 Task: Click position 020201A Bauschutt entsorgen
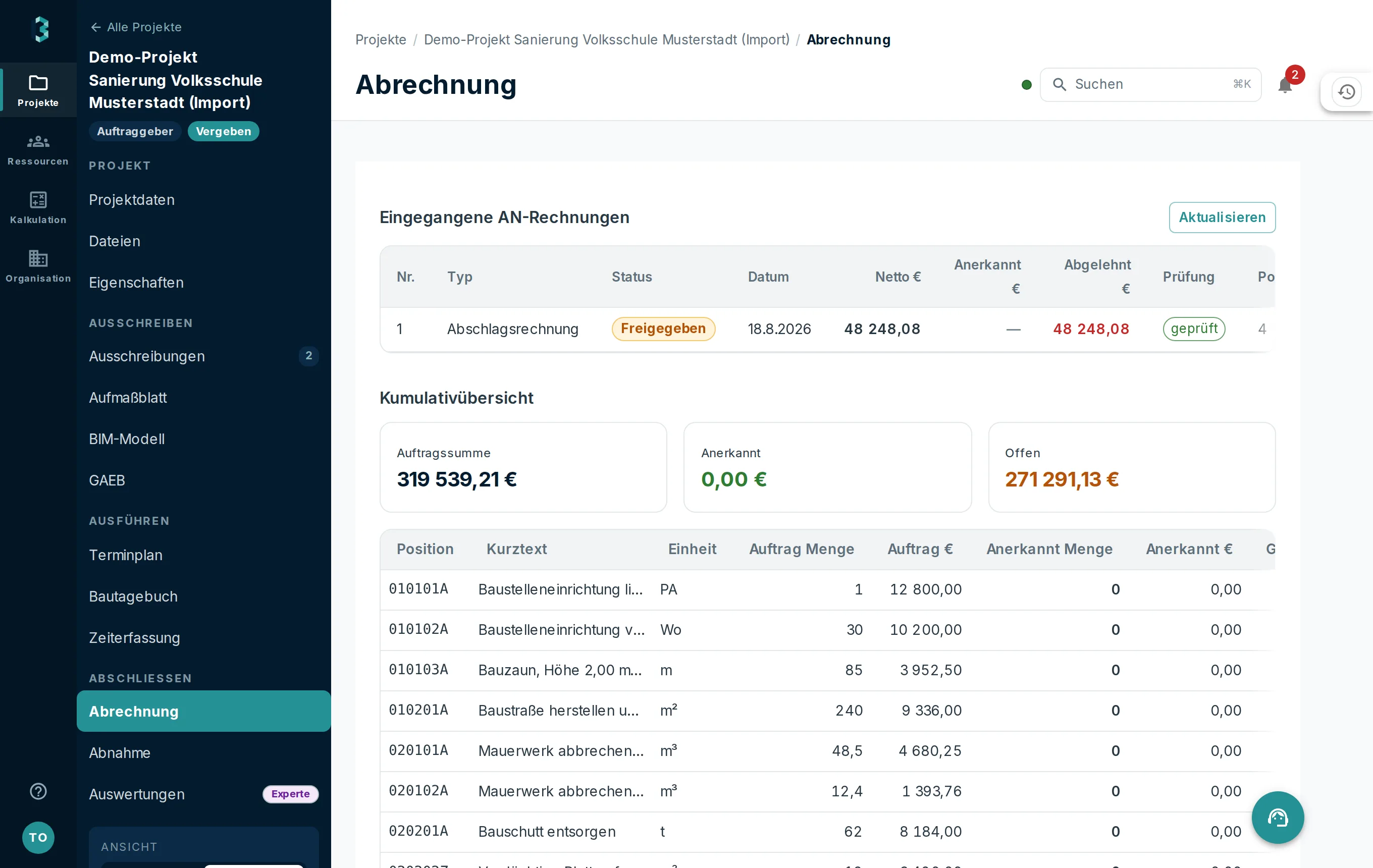(827, 832)
